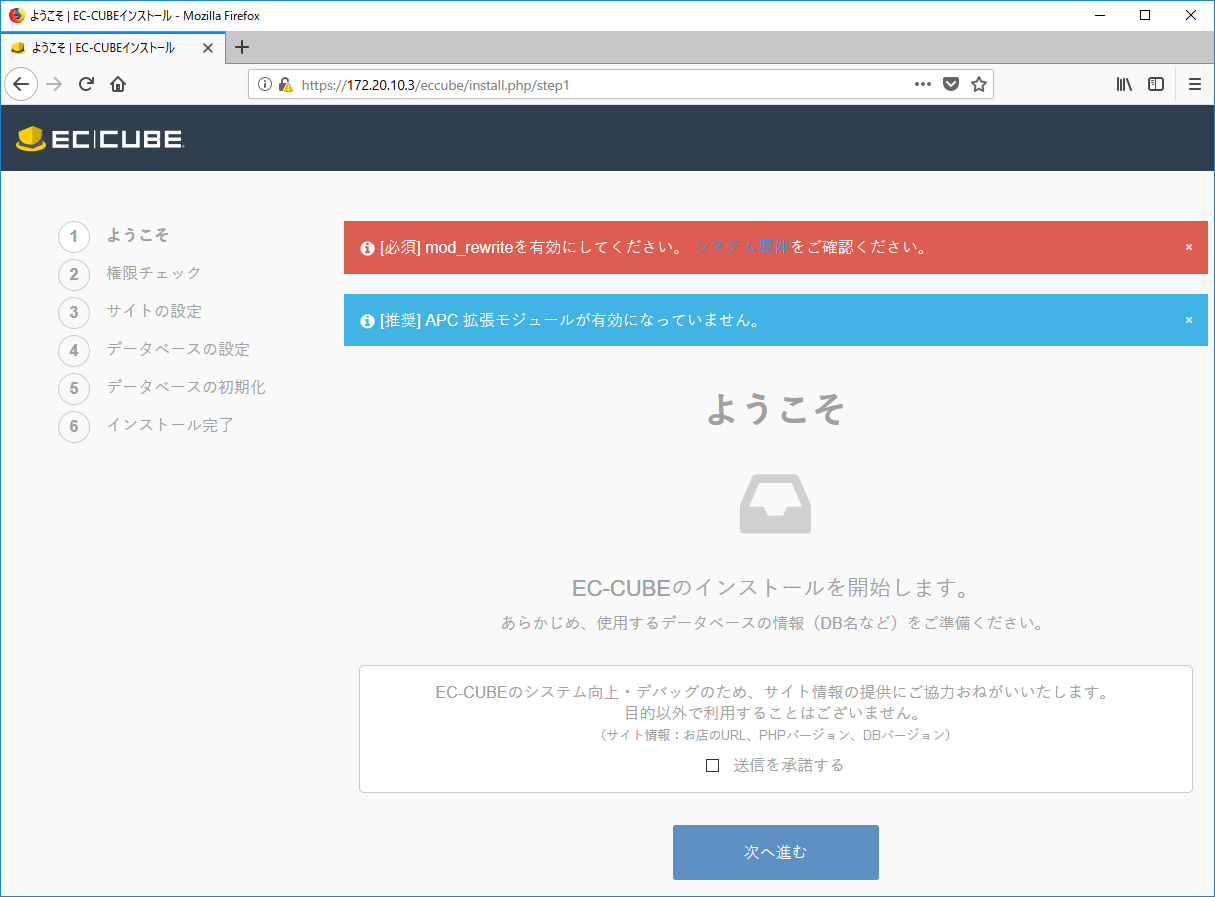This screenshot has width=1215, height=897.
Task: Click the サイト情報 note text line
Action: [x=775, y=735]
